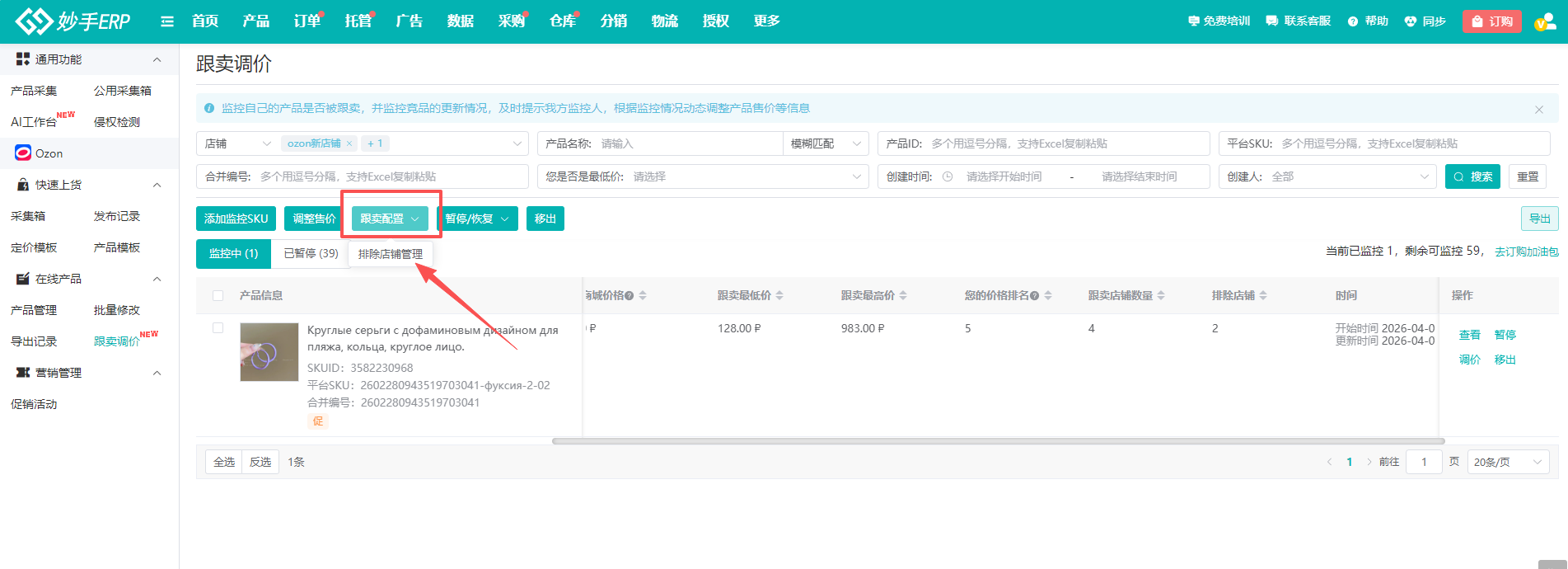Toggle the hamburger sidebar menu icon
Image resolution: width=1568 pixels, height=569 pixels.
[167, 21]
